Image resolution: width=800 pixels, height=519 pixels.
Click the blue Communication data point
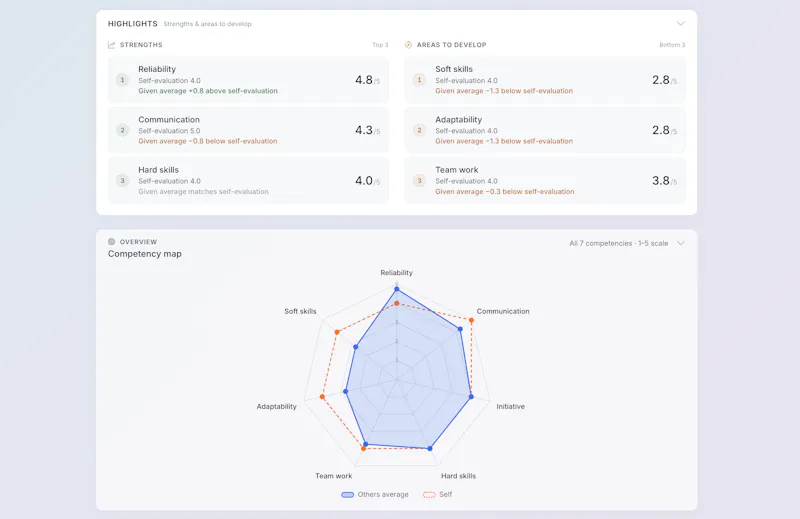point(460,329)
